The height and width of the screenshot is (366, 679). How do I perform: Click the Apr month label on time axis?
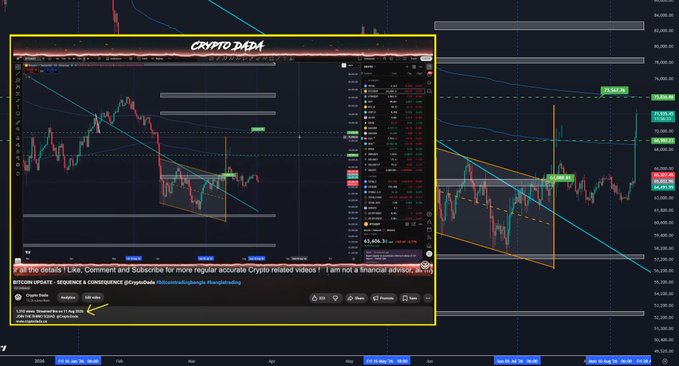(x=272, y=361)
